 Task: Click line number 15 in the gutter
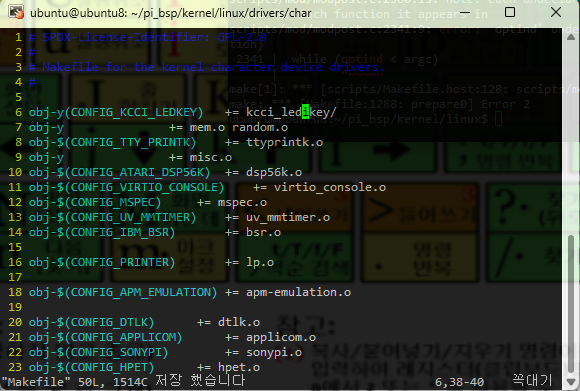coord(15,247)
